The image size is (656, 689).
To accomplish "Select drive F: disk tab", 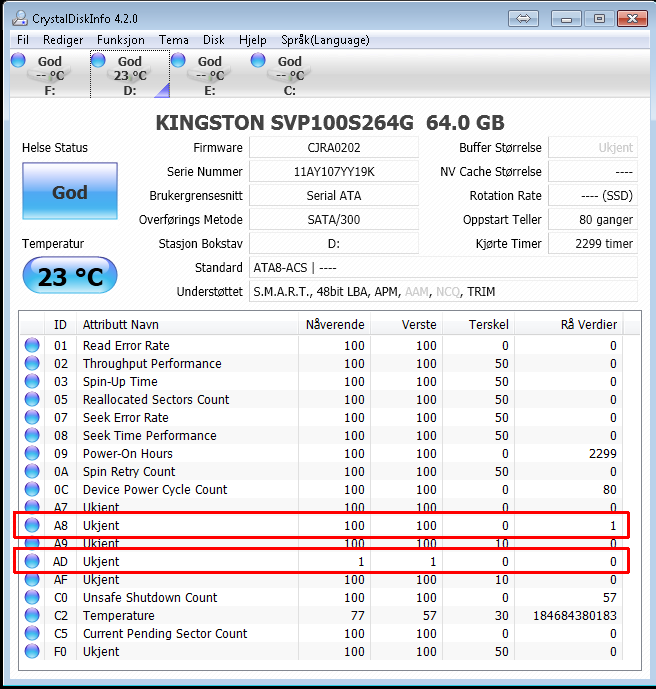I will click(x=49, y=74).
